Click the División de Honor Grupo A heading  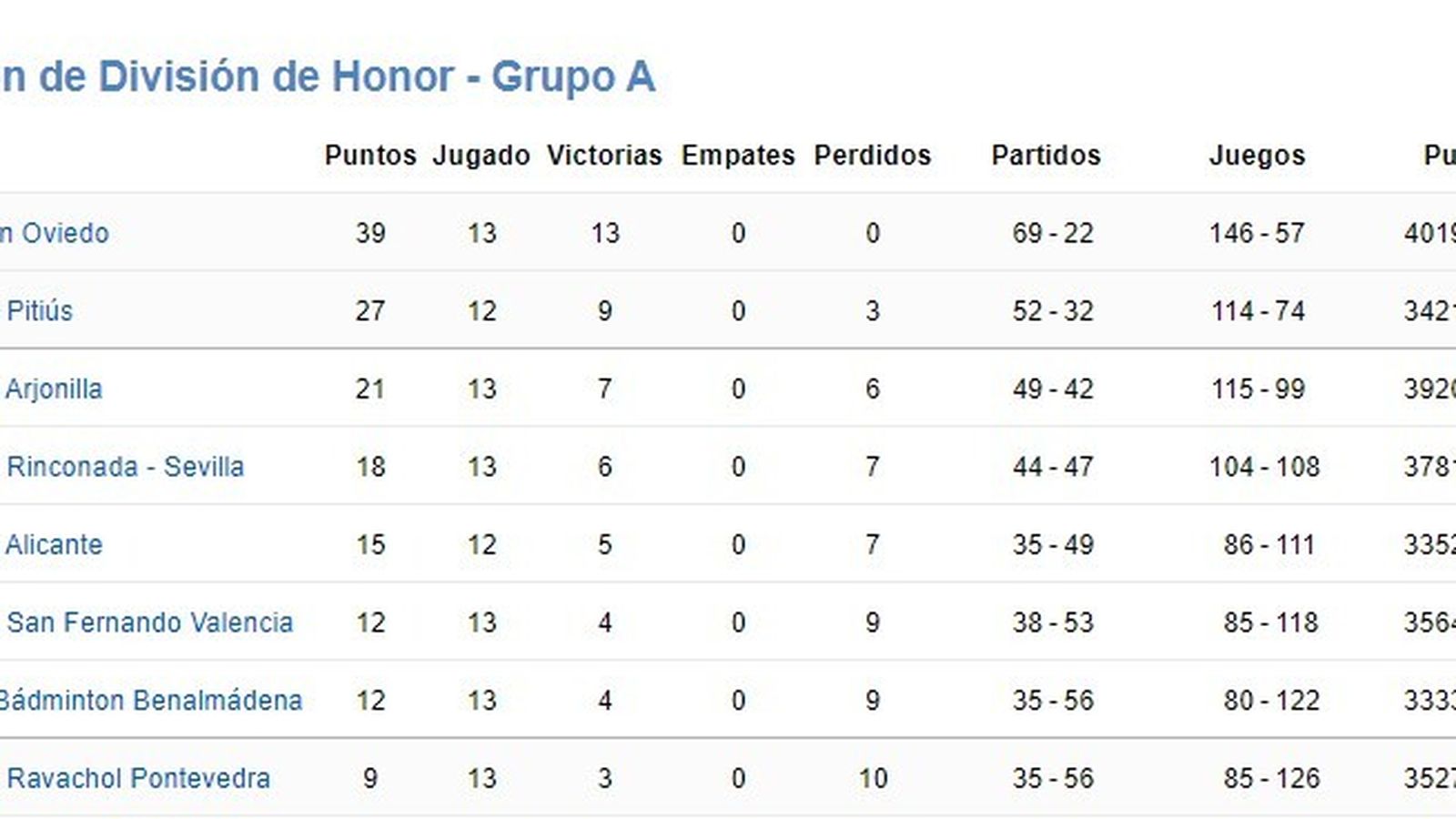pyautogui.click(x=328, y=77)
